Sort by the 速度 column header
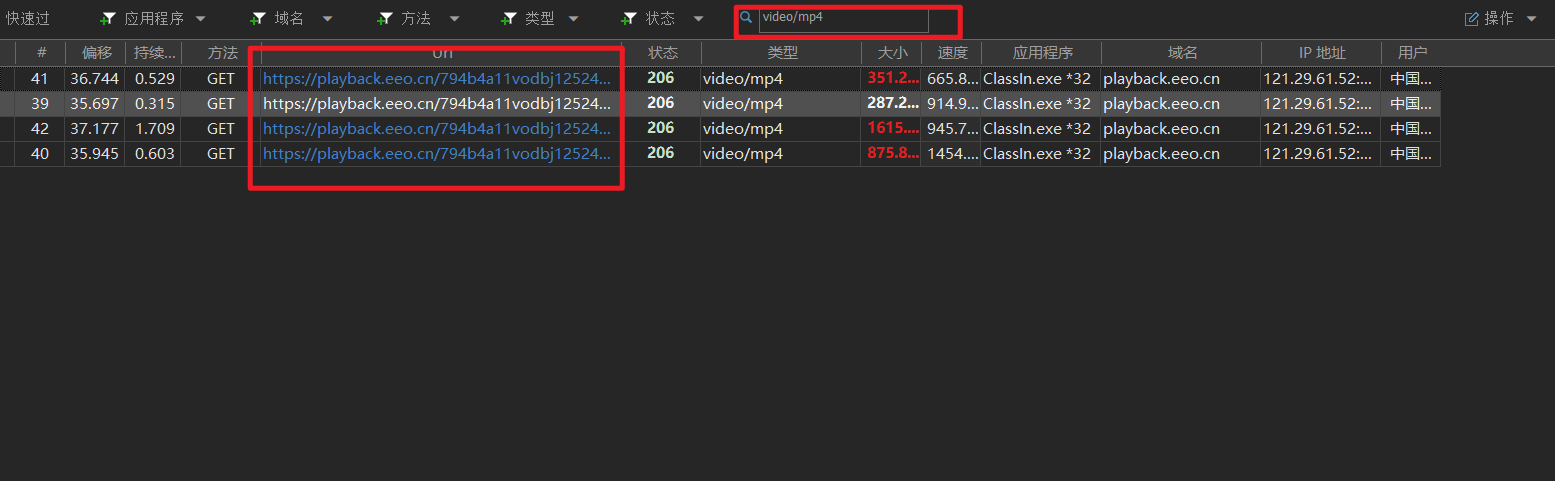The image size is (1555, 481). tap(952, 53)
